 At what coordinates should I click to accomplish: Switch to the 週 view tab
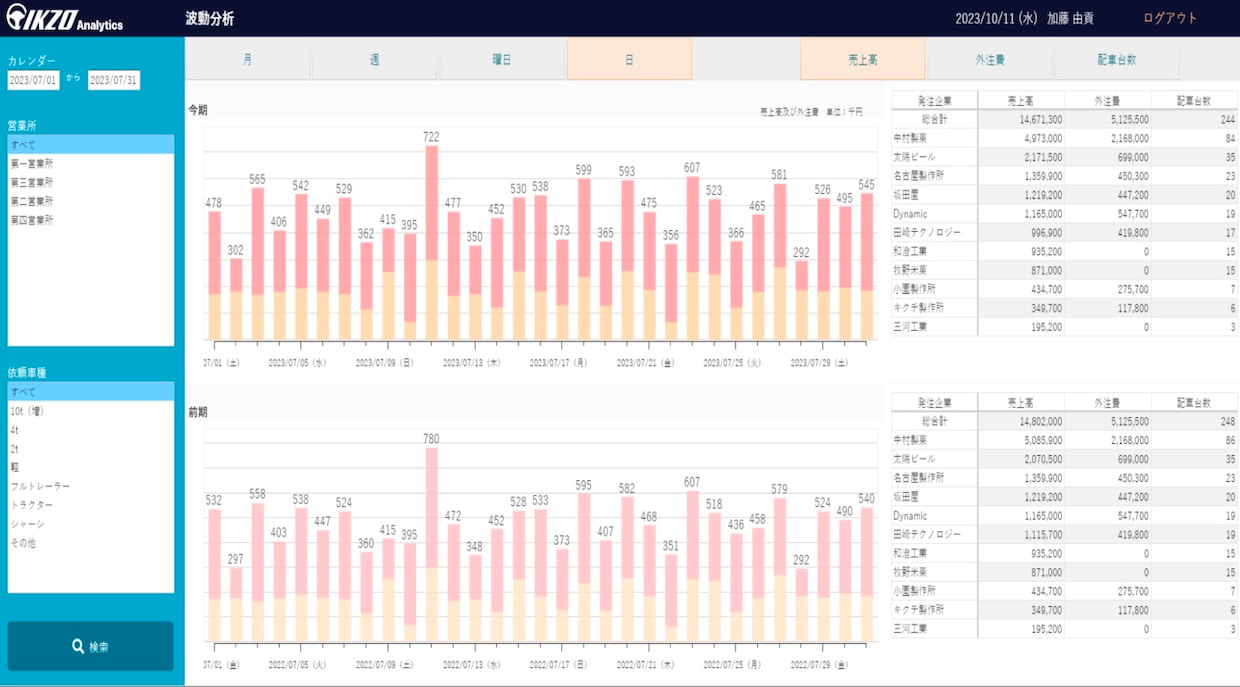[374, 59]
